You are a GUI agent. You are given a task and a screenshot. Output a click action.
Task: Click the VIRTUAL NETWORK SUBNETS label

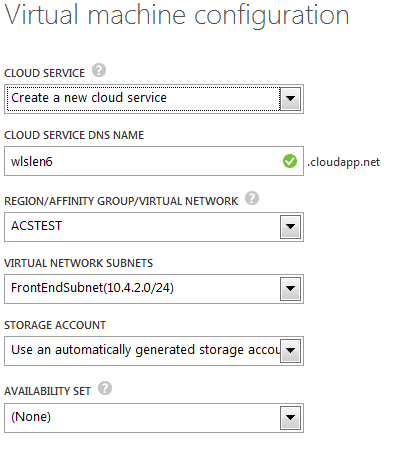[x=78, y=263]
